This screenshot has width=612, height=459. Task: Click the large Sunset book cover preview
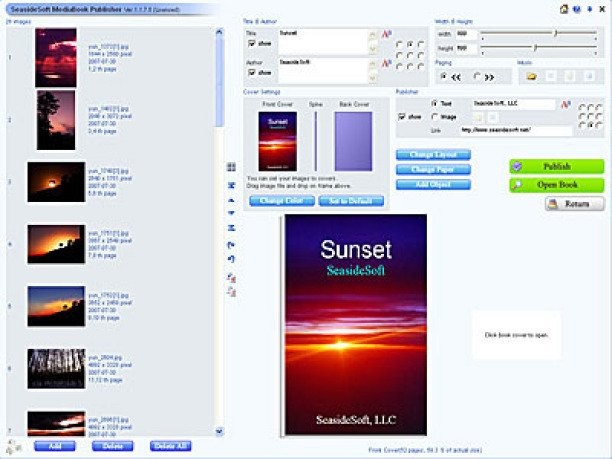(x=356, y=325)
